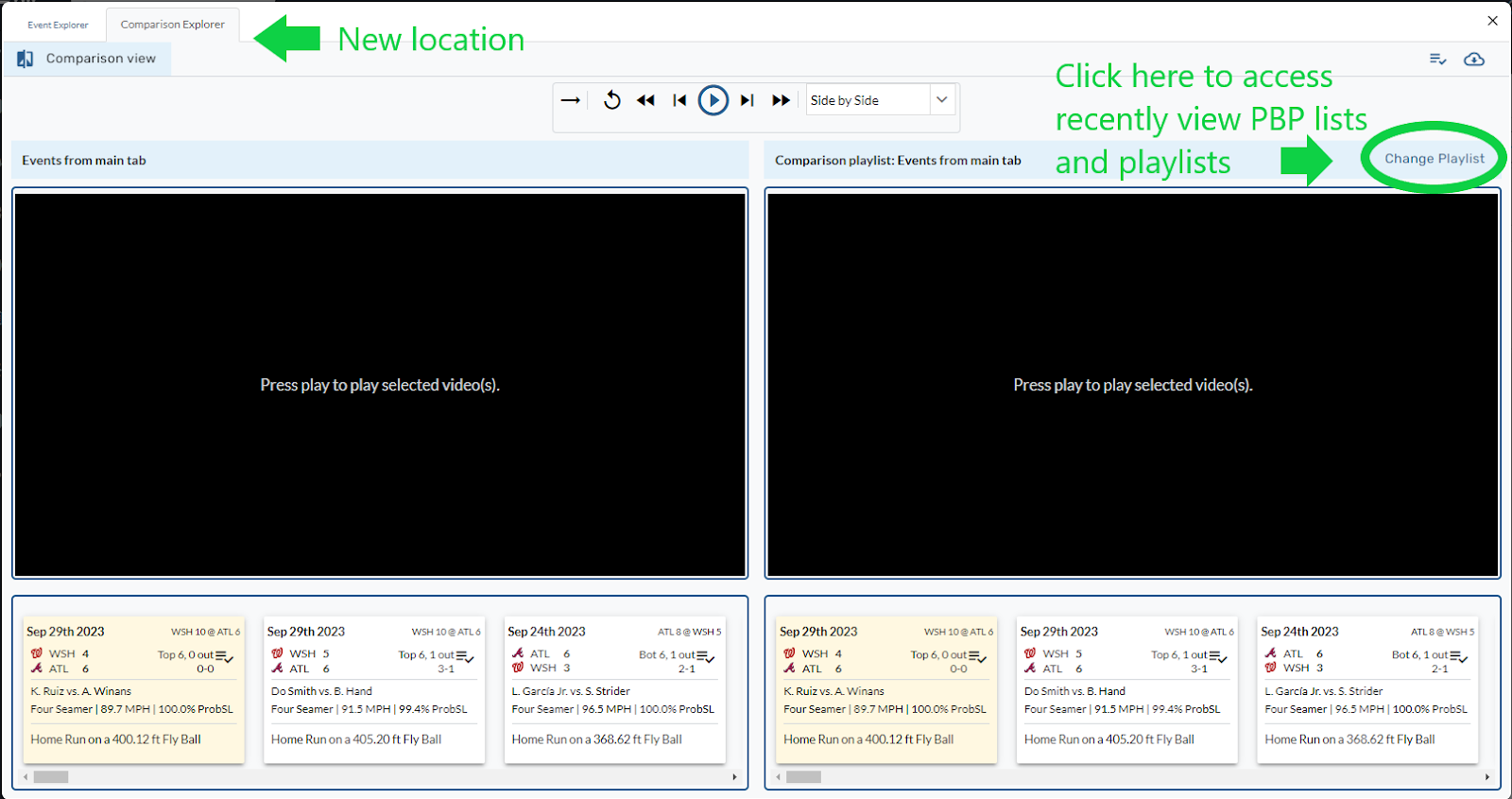1512x799 pixels.
Task: Switch to the Event Explorer tab
Action: coord(58,25)
